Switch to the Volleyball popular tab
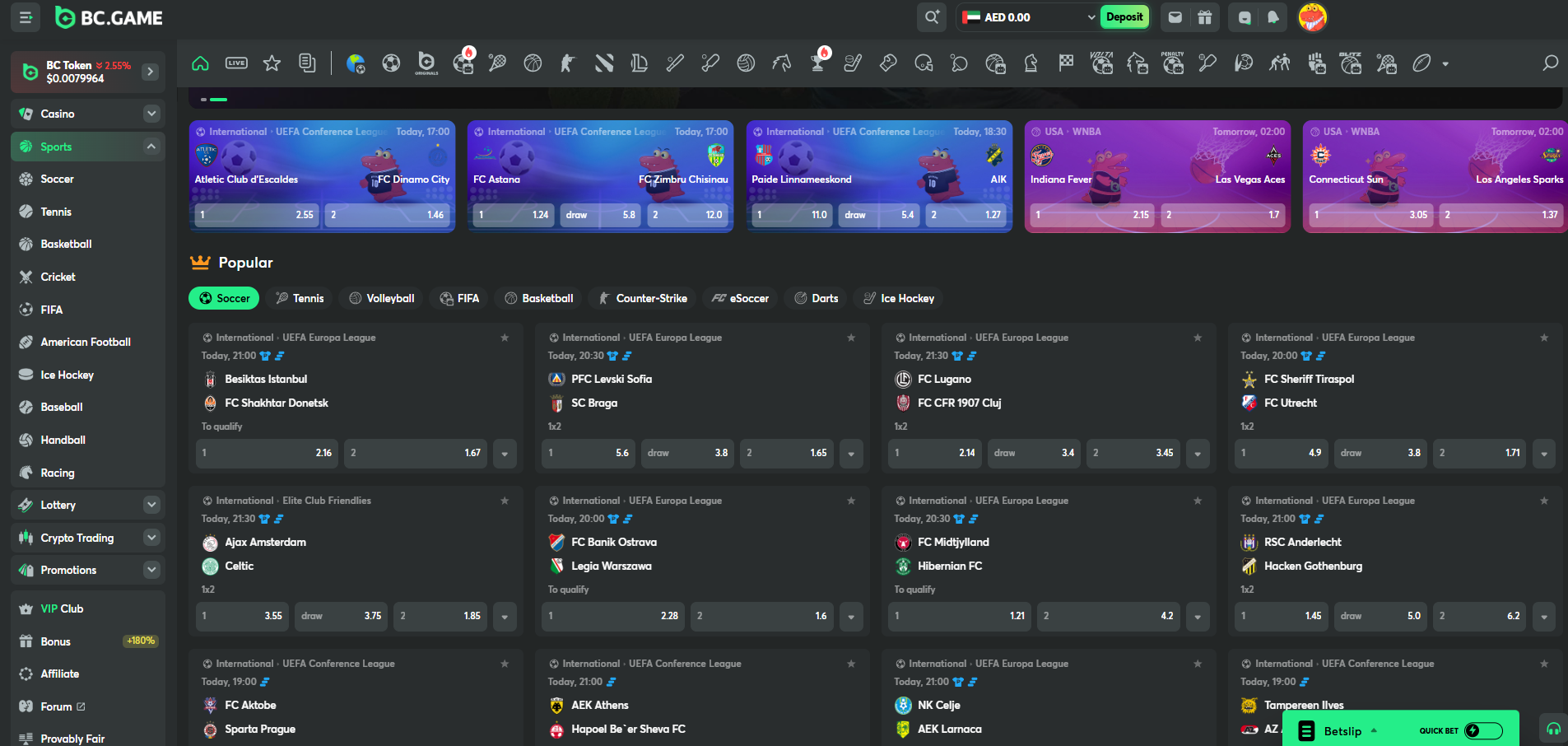This screenshot has height=746, width=1568. tap(381, 298)
